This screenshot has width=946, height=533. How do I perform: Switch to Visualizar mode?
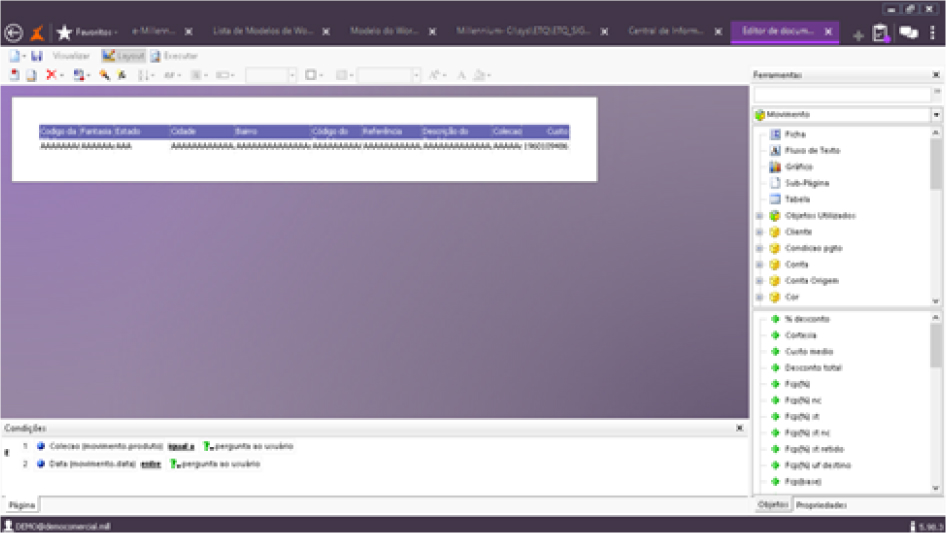coord(70,57)
